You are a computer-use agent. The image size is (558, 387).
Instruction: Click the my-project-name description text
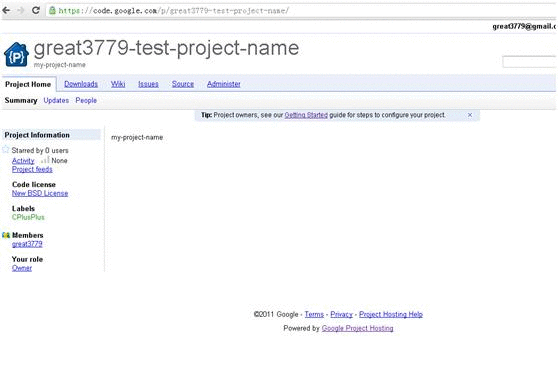click(x=137, y=137)
